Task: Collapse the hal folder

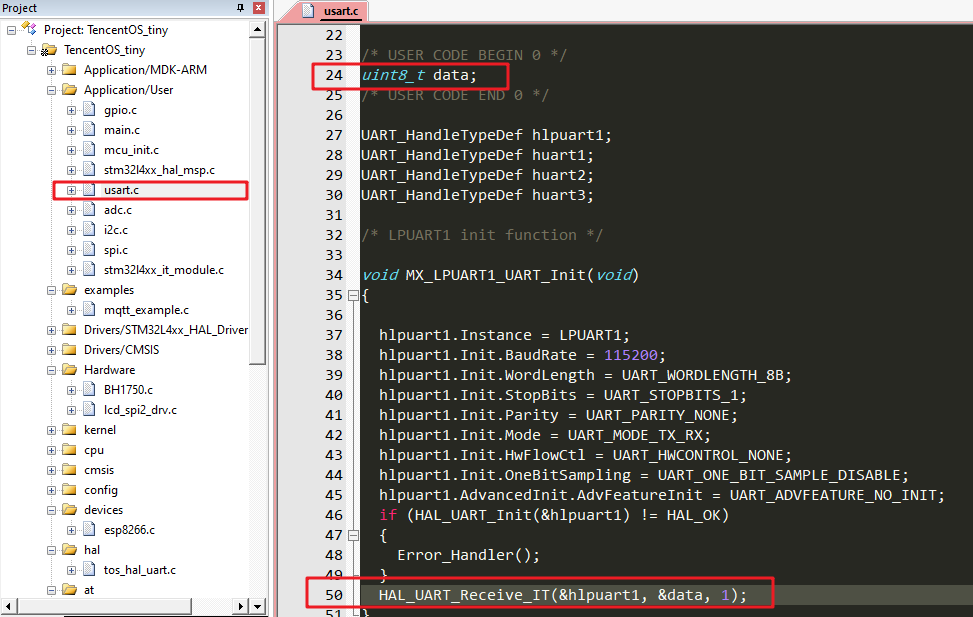Action: coord(52,550)
